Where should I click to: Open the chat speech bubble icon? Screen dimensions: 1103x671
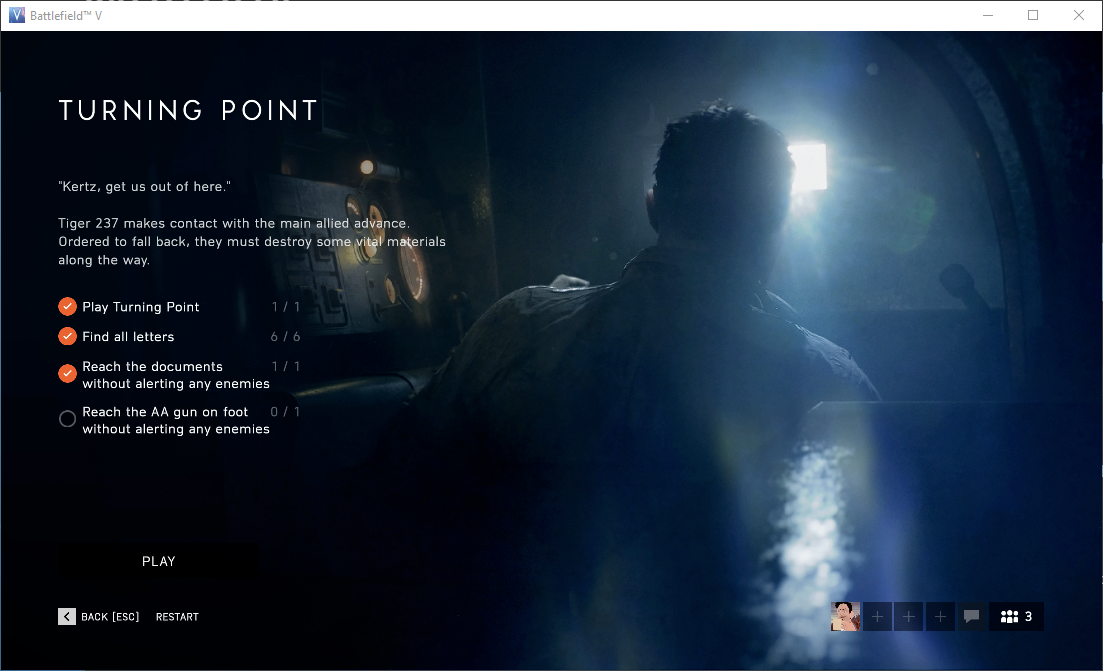[x=971, y=617]
